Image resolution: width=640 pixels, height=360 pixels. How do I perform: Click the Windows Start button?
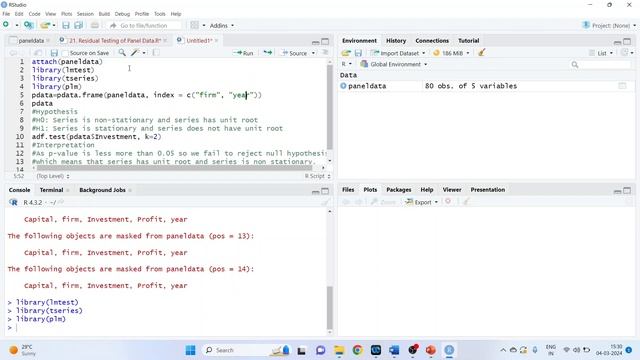coord(190,350)
